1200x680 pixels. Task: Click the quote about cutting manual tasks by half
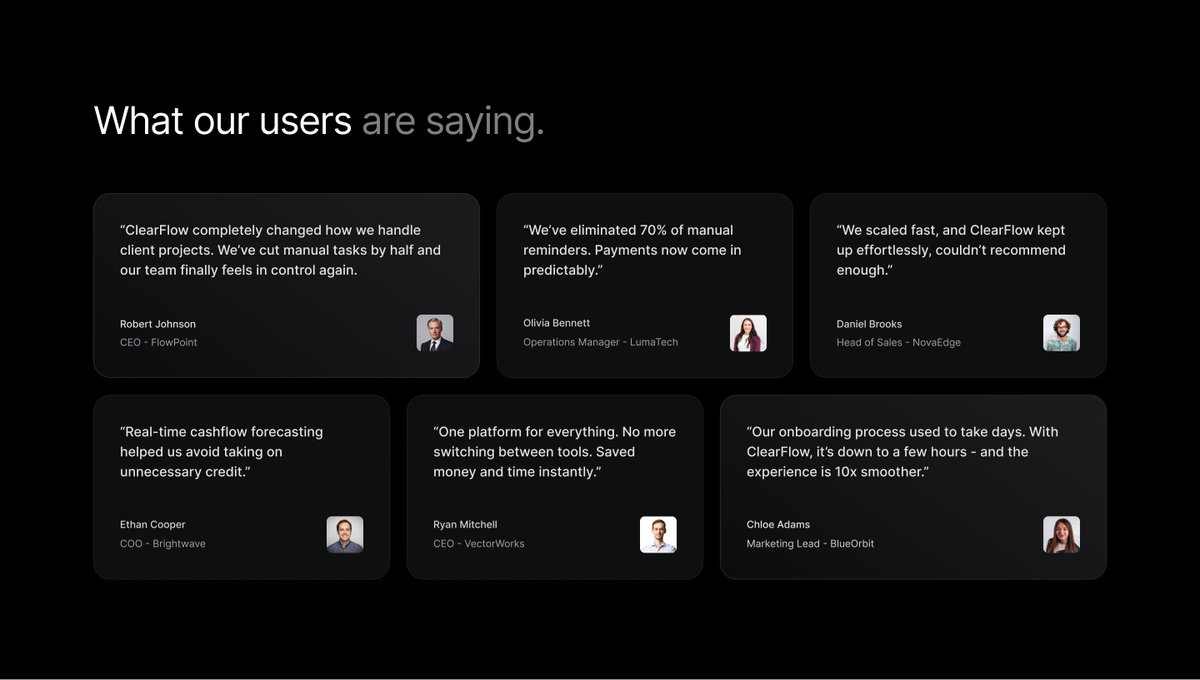[280, 250]
